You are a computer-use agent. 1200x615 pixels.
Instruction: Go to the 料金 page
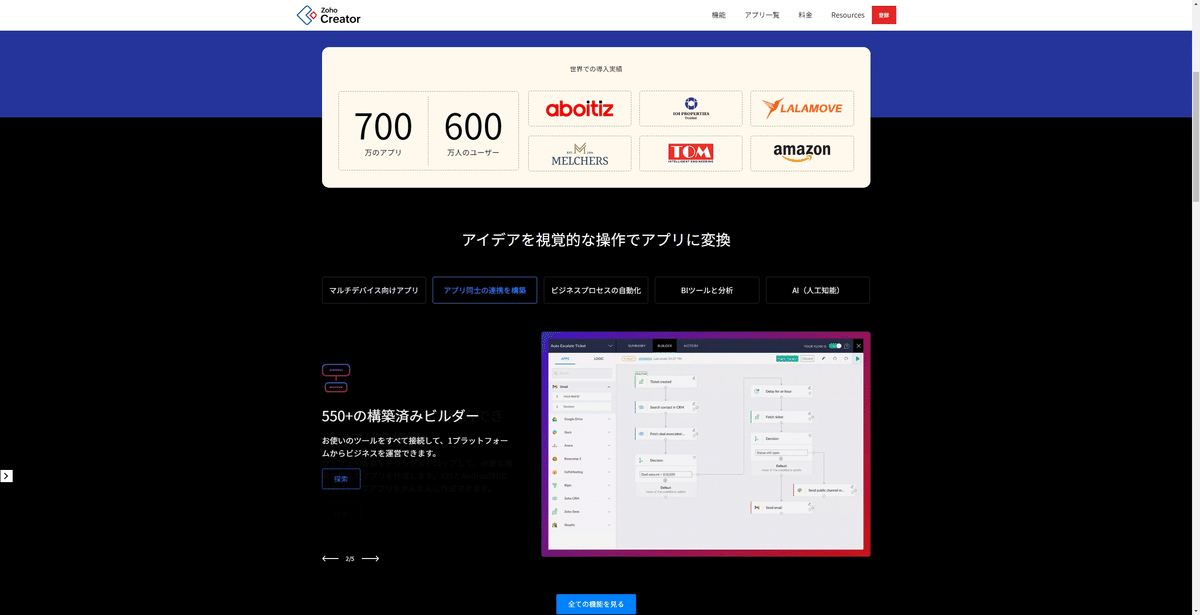(805, 15)
